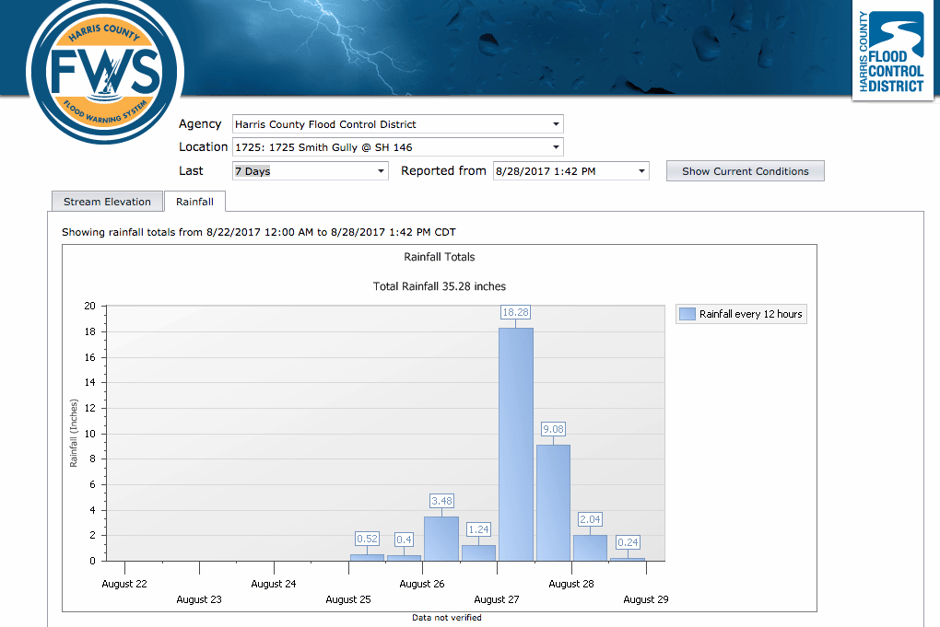This screenshot has width=940, height=627.
Task: Select the Rainfall tab
Action: coord(195,201)
